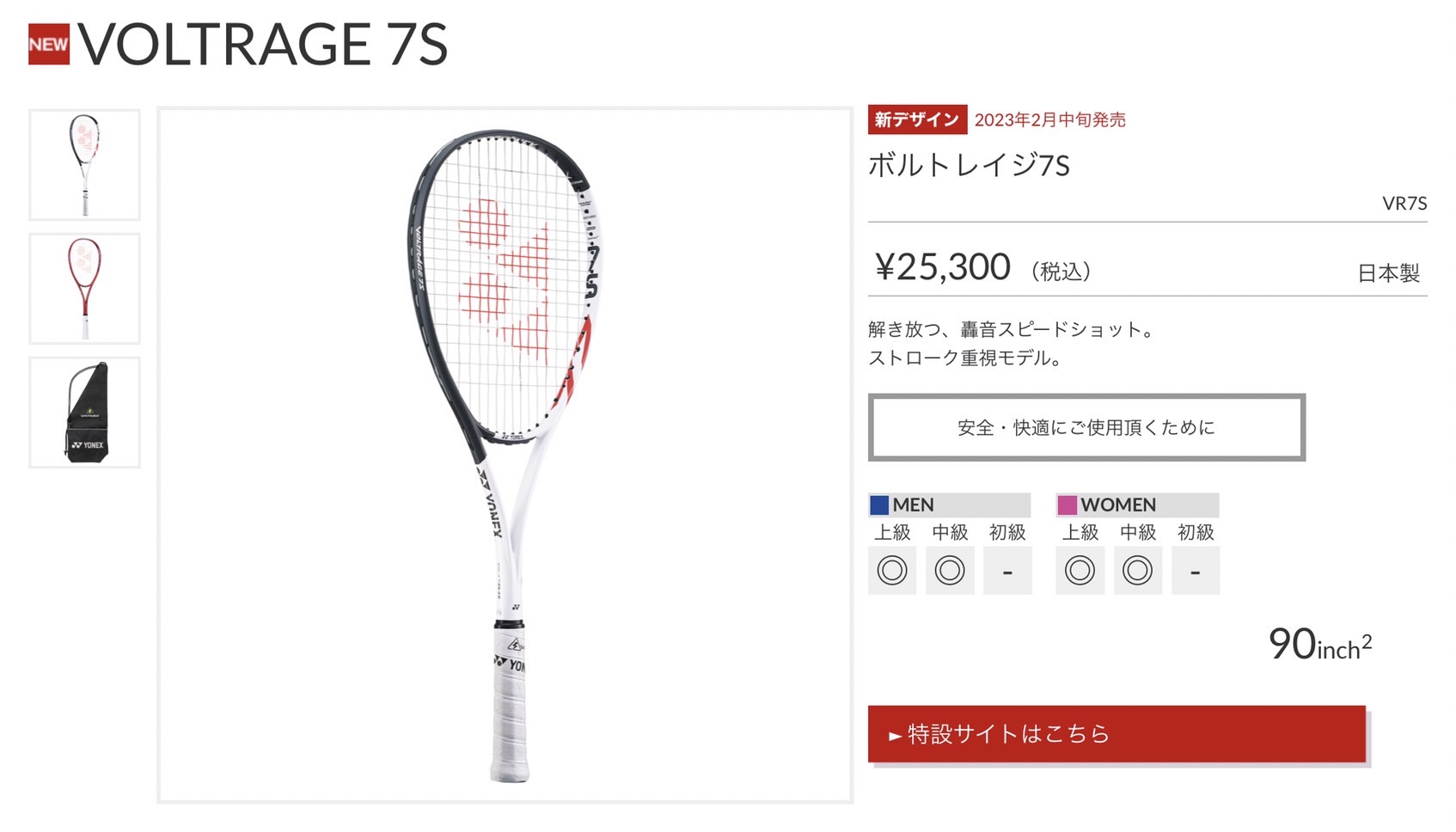Click the red NEW badge icon
This screenshot has height=832, width=1456.
coord(49,45)
